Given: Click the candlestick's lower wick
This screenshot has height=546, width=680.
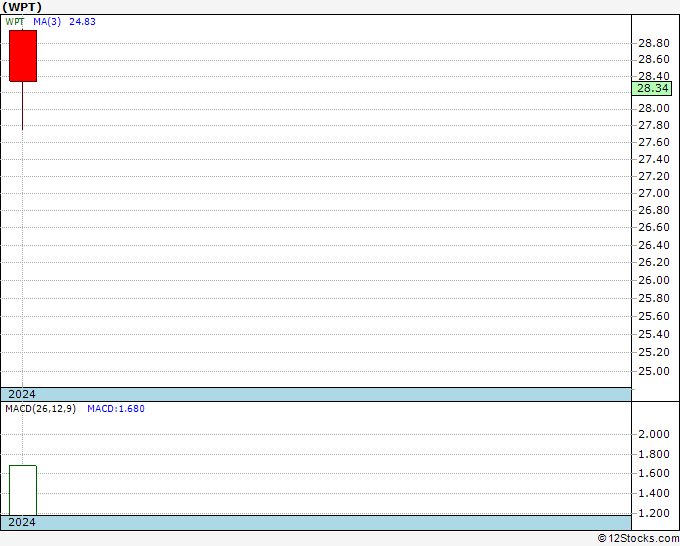Looking at the screenshot, I should point(23,106).
